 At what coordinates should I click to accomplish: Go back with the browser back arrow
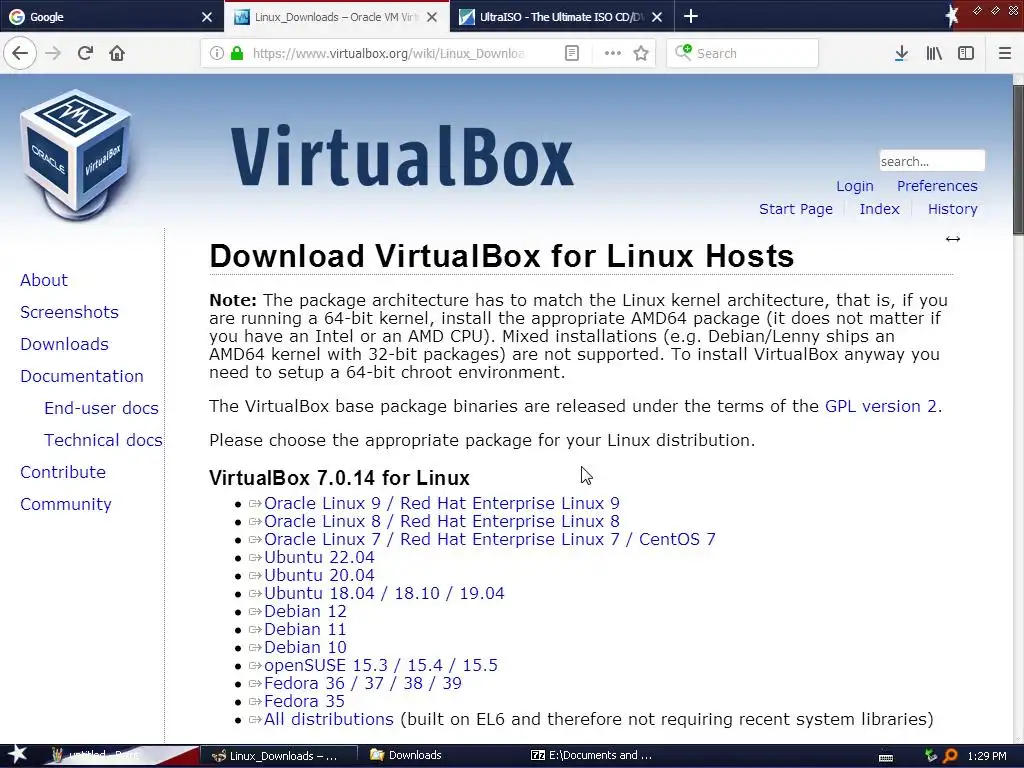click(20, 53)
